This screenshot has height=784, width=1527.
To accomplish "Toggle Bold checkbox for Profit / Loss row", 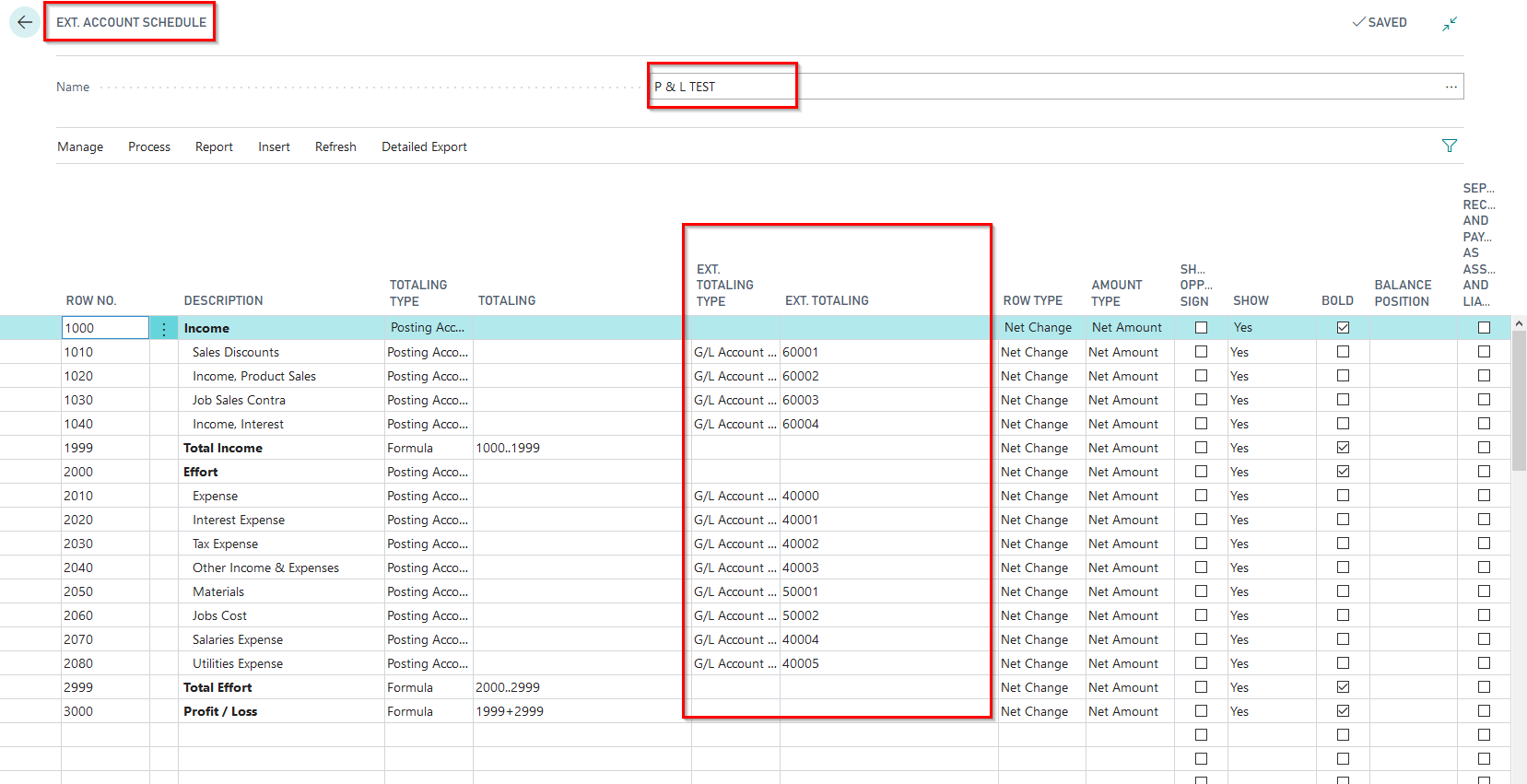I will (1343, 711).
